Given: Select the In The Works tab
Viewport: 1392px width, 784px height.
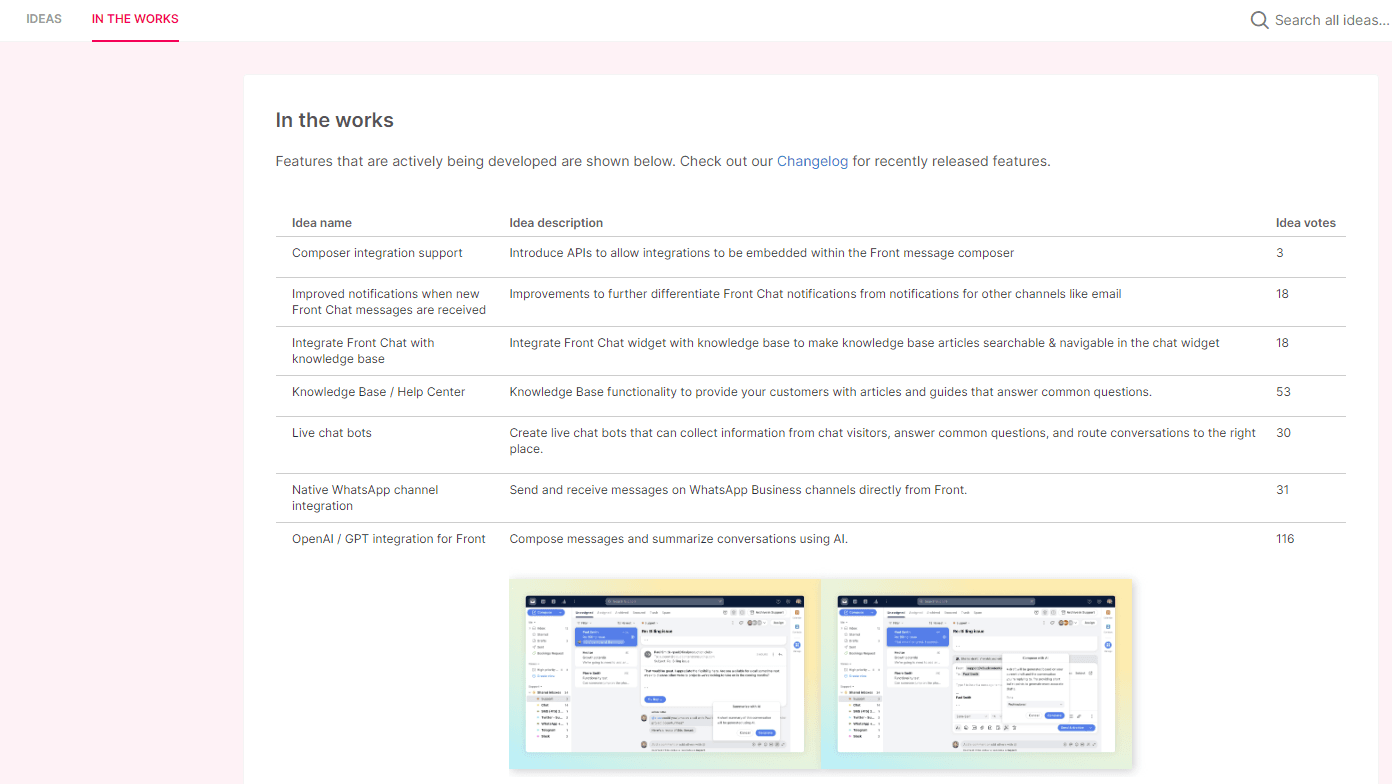Looking at the screenshot, I should [135, 19].
